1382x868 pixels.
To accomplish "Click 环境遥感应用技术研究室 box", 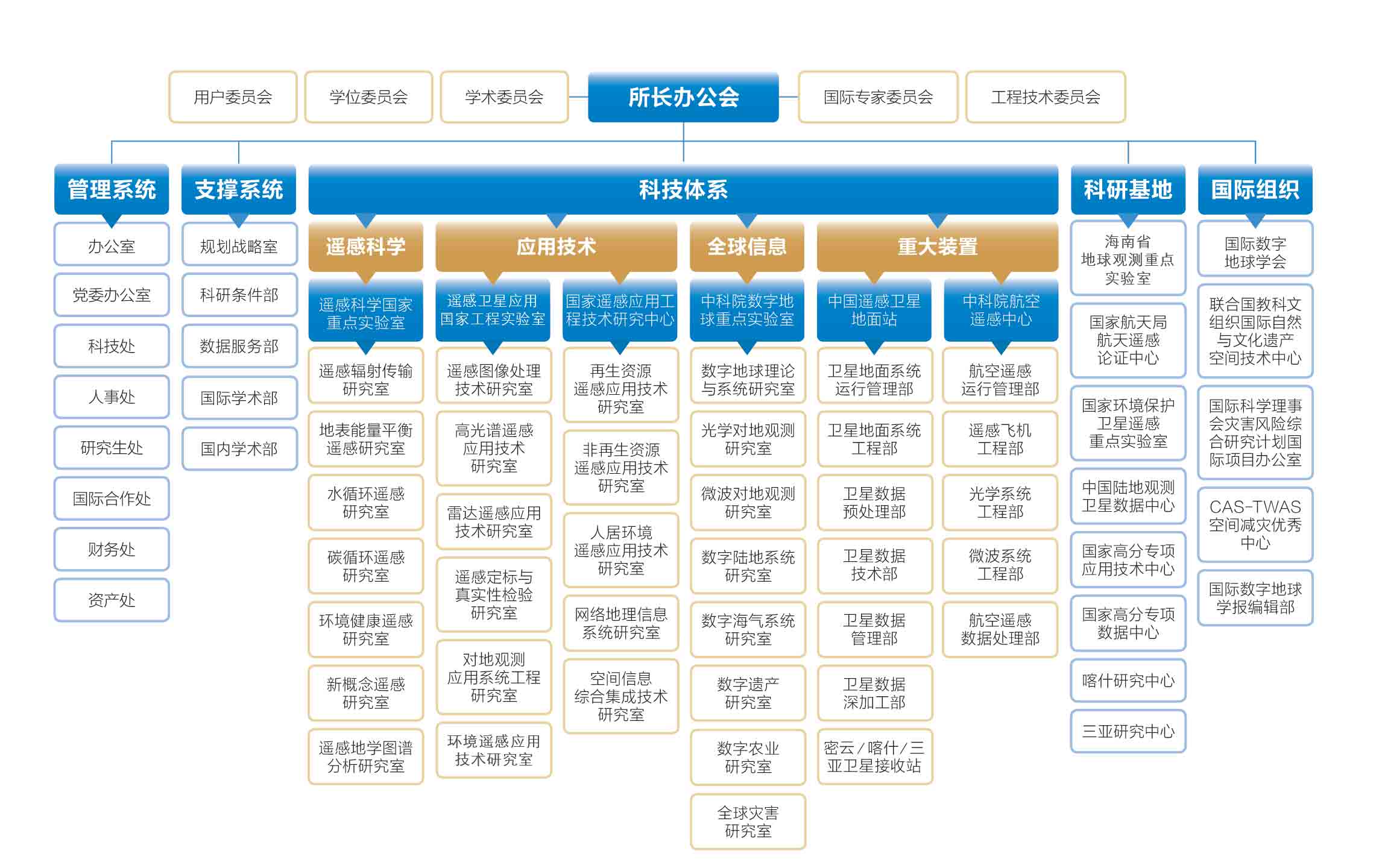I will click(x=494, y=750).
